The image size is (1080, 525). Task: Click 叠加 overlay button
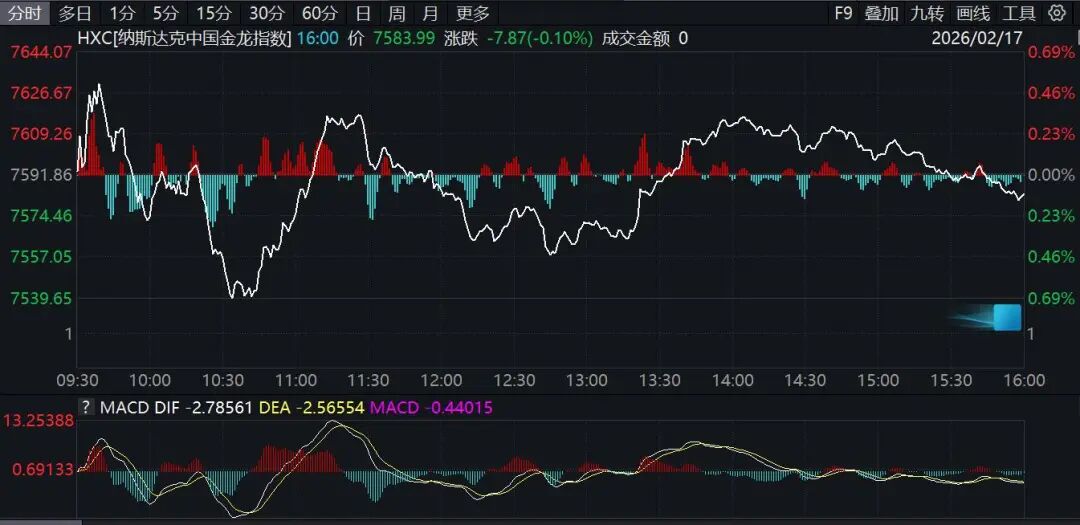click(881, 13)
